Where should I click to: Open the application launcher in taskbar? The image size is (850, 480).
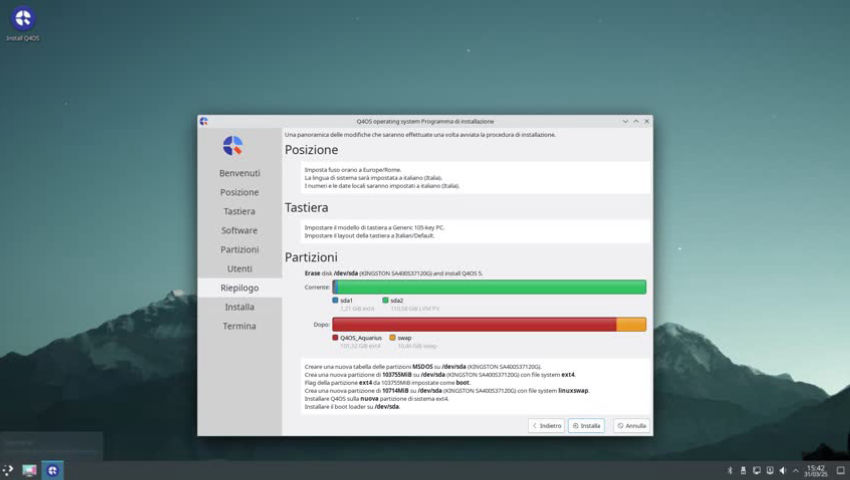(x=9, y=469)
